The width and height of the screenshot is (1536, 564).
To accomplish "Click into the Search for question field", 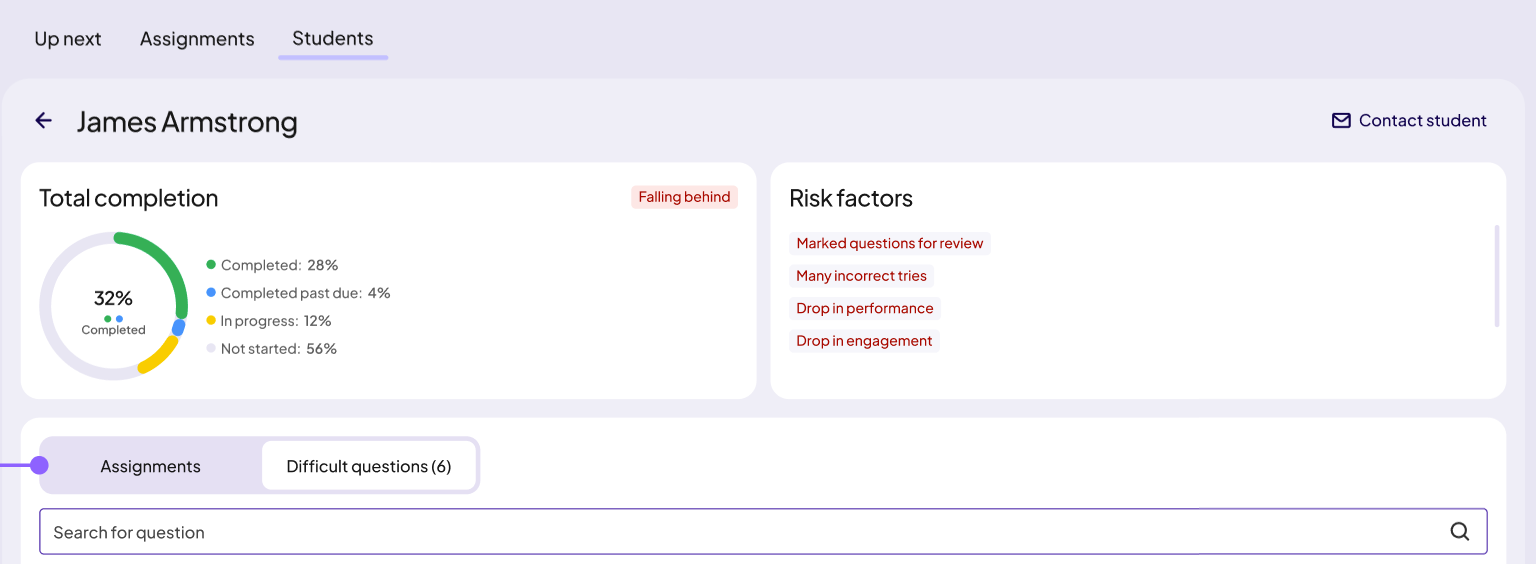I will (763, 532).
